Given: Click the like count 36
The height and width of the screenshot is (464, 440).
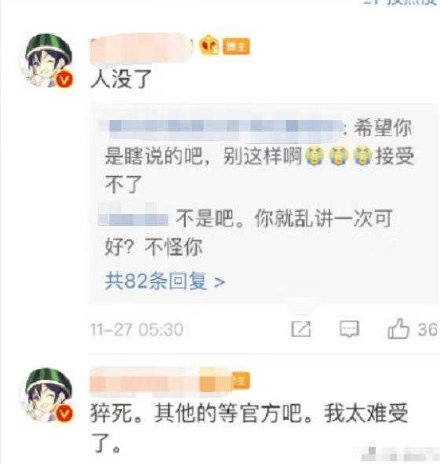Looking at the screenshot, I should click(427, 330).
